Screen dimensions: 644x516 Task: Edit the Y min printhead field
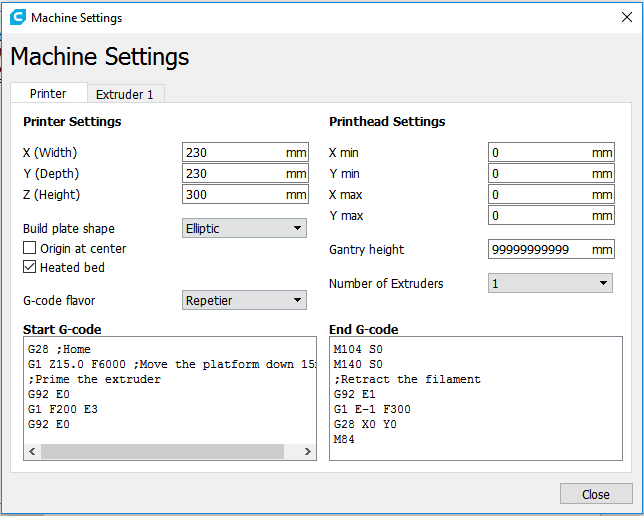551,173
